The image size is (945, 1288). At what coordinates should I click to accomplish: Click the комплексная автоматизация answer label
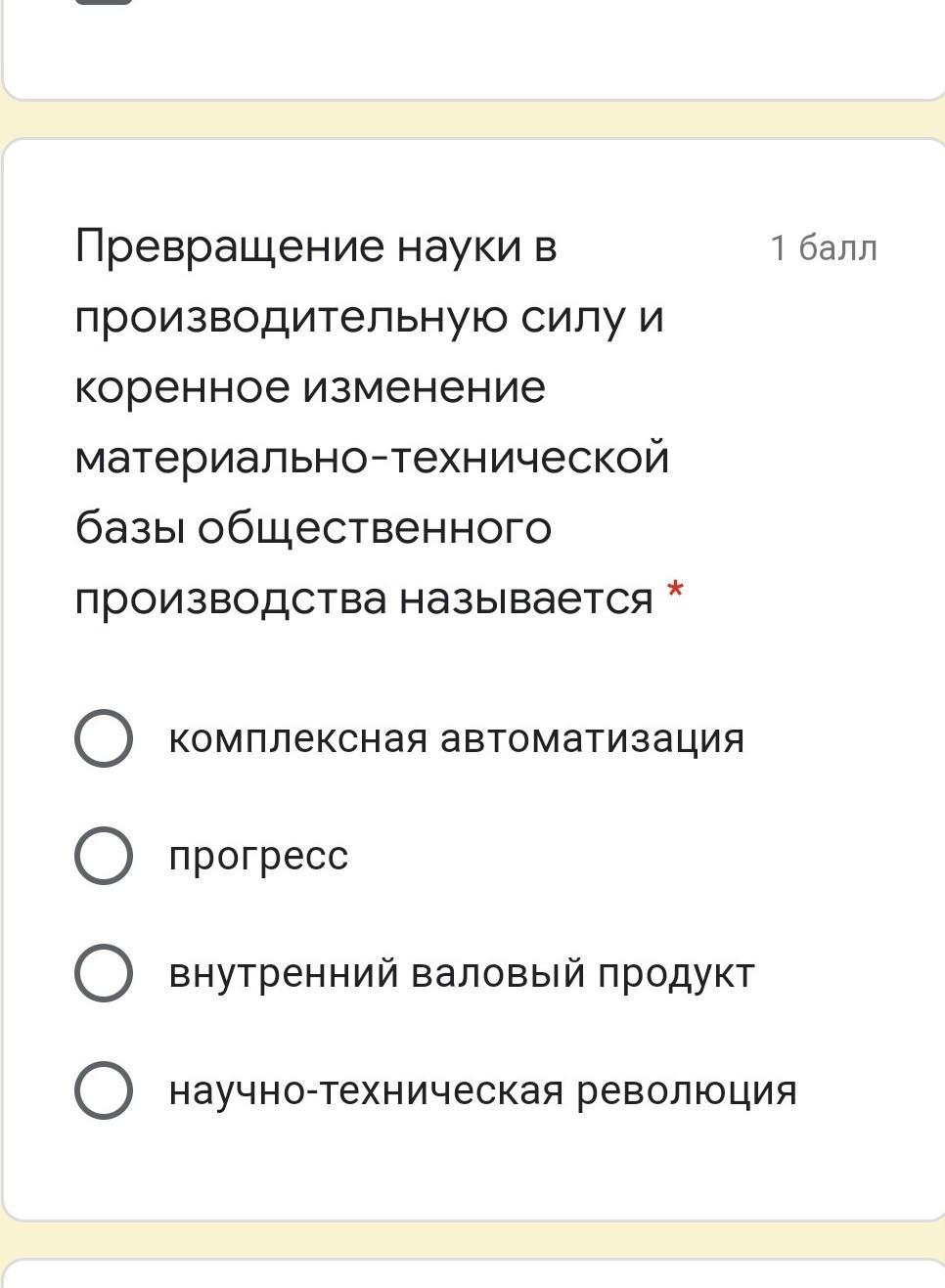click(x=456, y=738)
